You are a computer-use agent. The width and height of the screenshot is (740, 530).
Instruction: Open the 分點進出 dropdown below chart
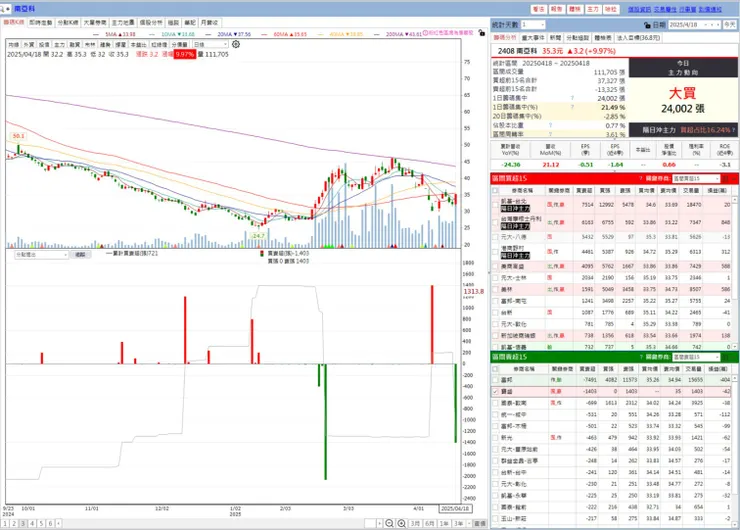pyautogui.click(x=42, y=254)
